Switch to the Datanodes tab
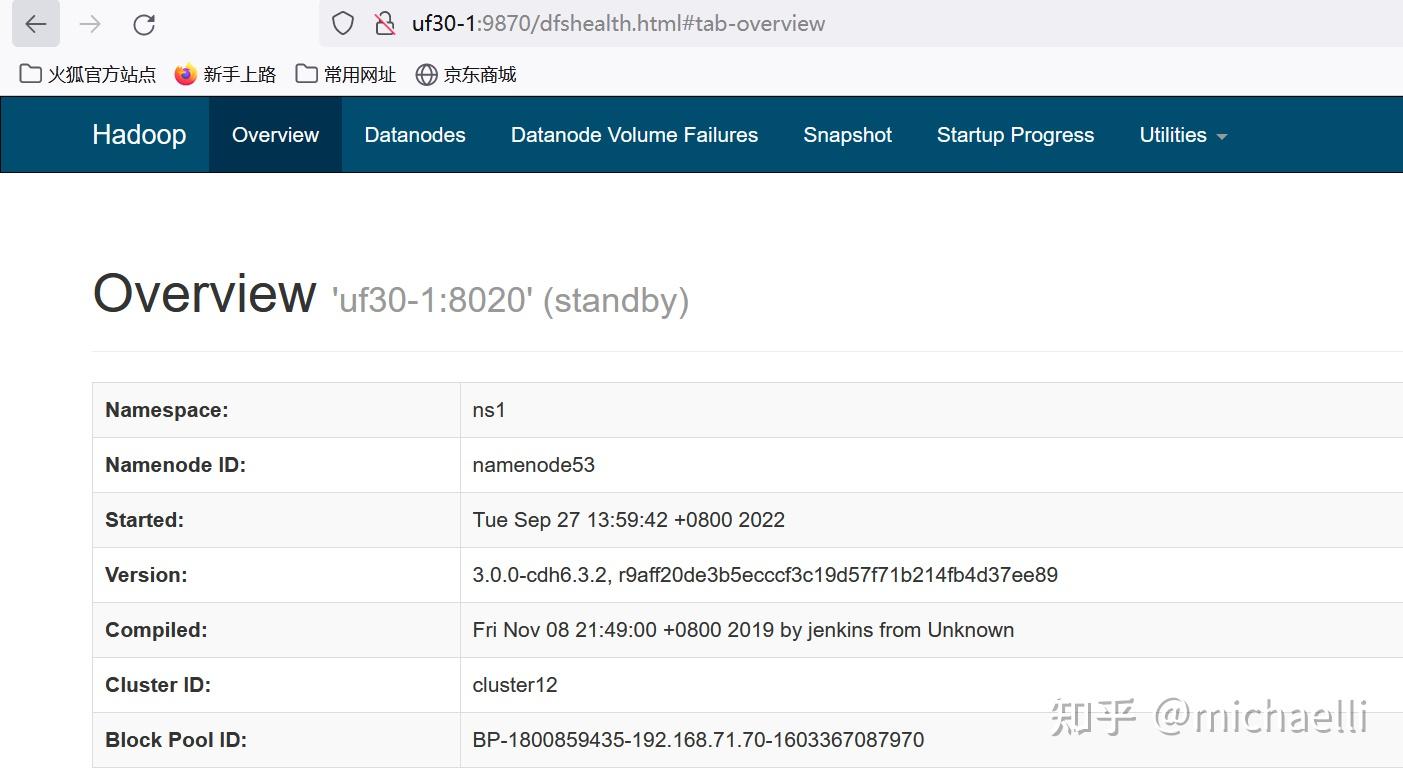 point(414,134)
